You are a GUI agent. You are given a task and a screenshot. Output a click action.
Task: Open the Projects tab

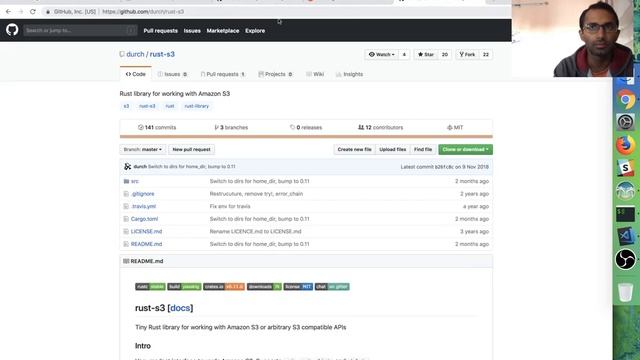tap(275, 74)
